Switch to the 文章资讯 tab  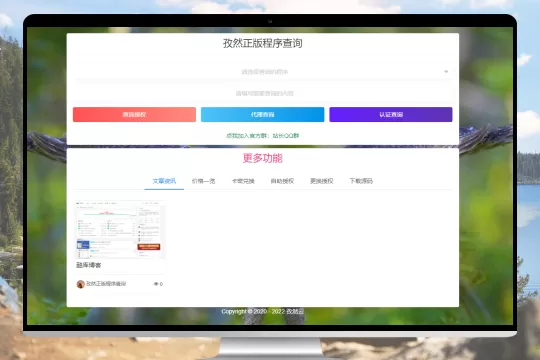[164, 181]
